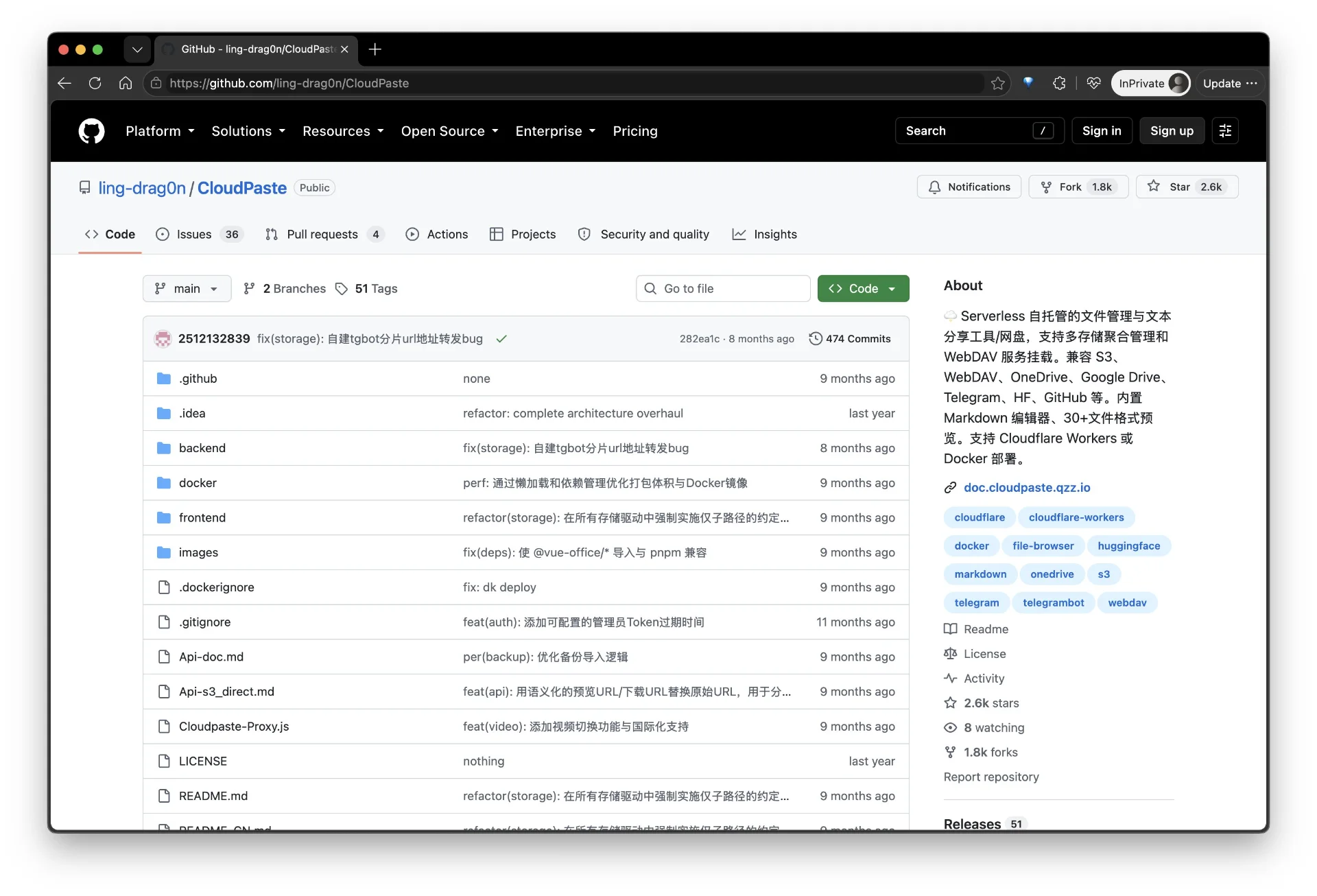
Task: Click the .github folder icon
Action: point(163,379)
